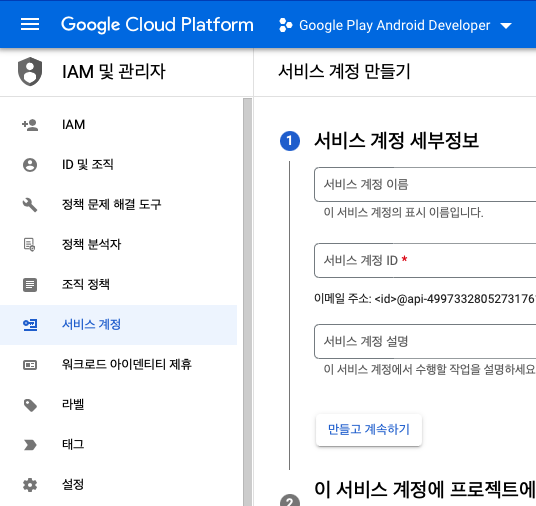This screenshot has width=536, height=506.
Task: Click step 2 heading '이 서비스 계정에 프로젝트에'
Action: [425, 489]
